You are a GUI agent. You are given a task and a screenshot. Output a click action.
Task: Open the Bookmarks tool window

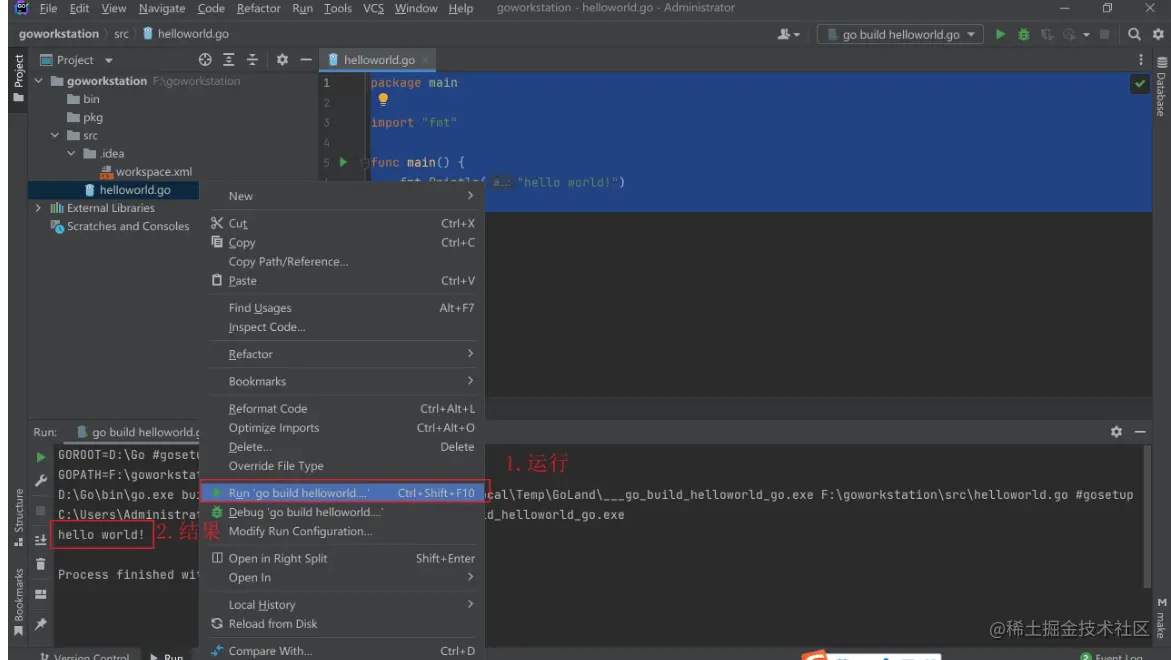click(x=19, y=602)
